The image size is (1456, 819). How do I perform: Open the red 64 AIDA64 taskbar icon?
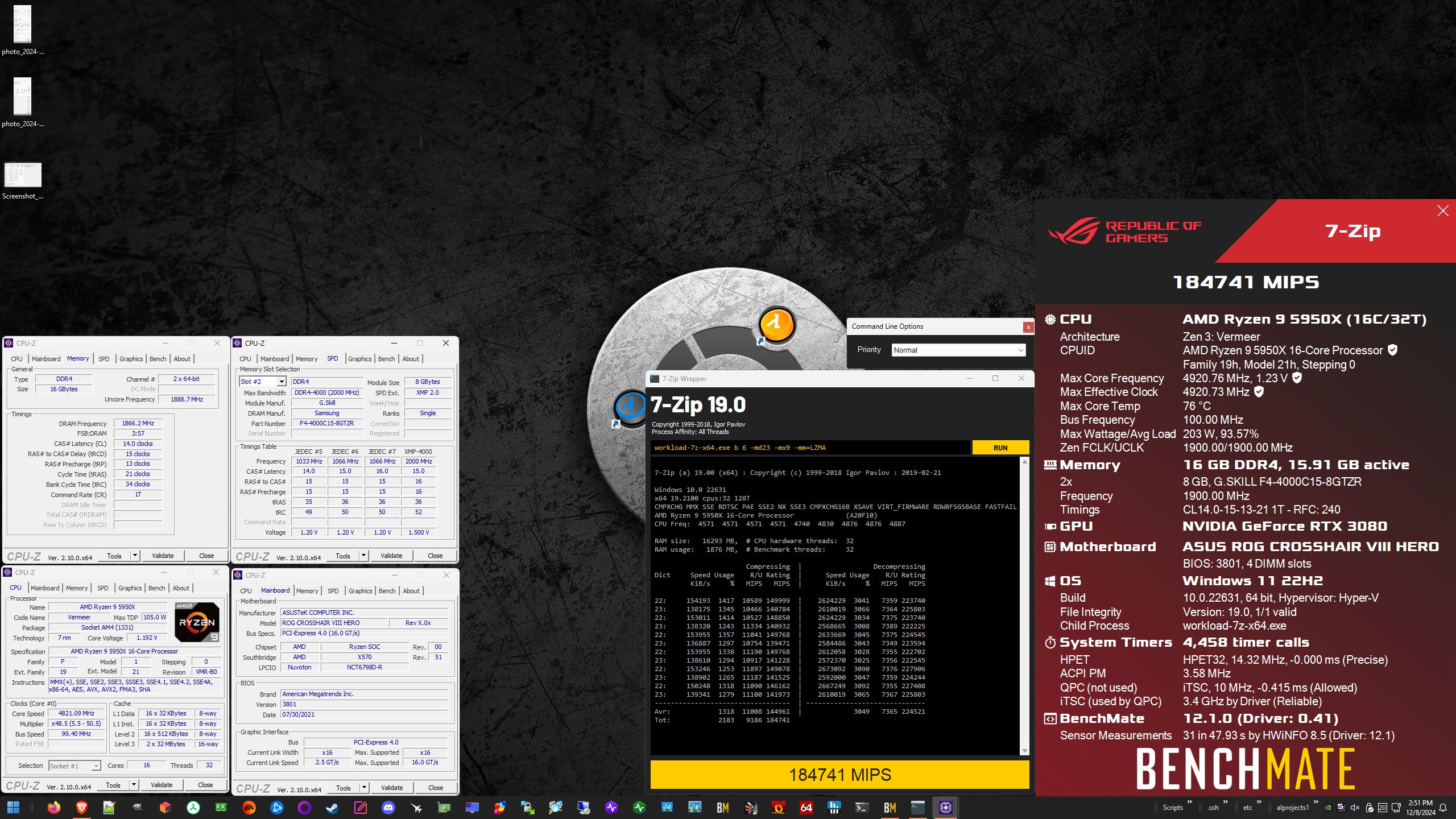coord(806,807)
